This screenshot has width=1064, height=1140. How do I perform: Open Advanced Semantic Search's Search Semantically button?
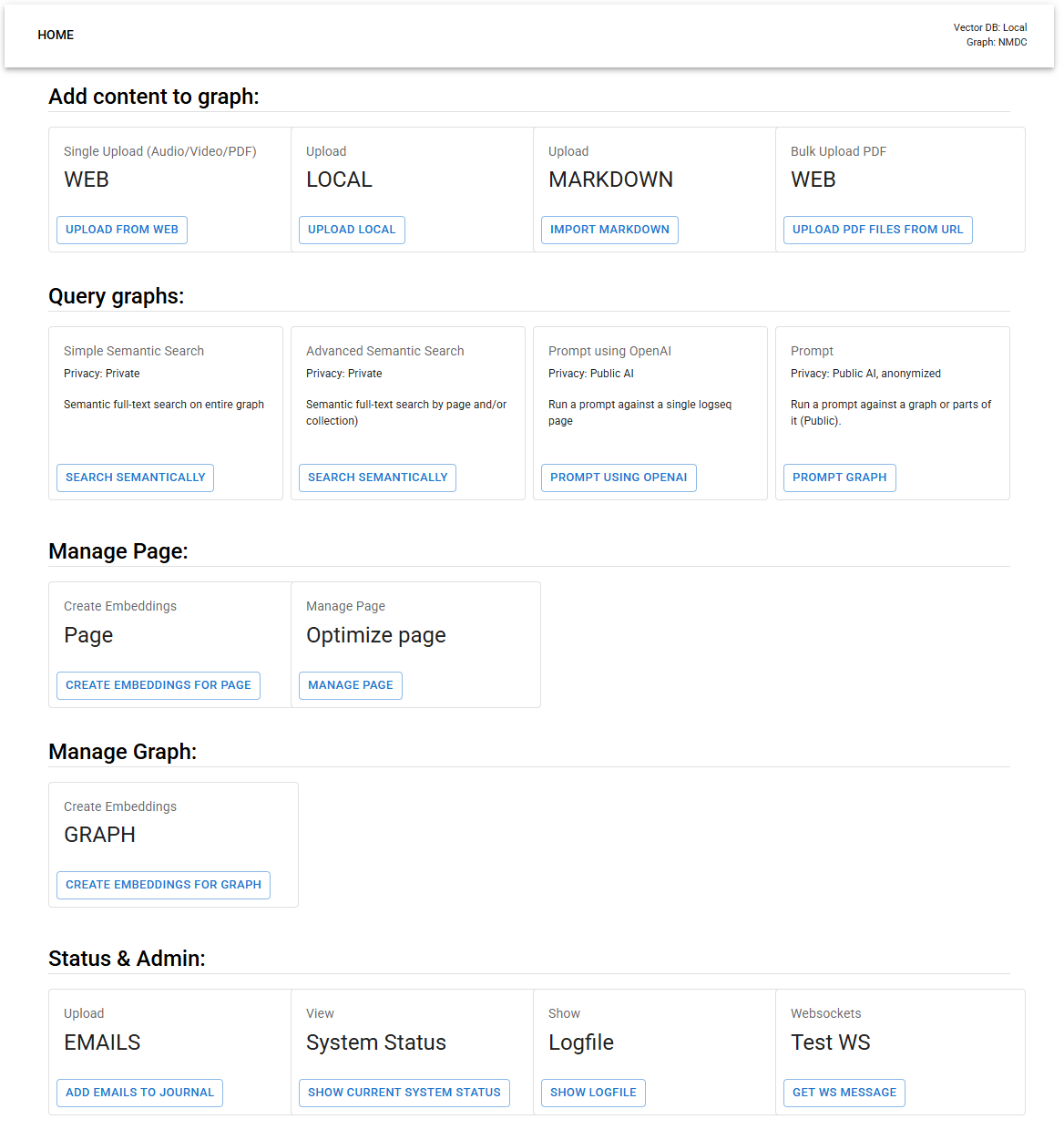[377, 478]
